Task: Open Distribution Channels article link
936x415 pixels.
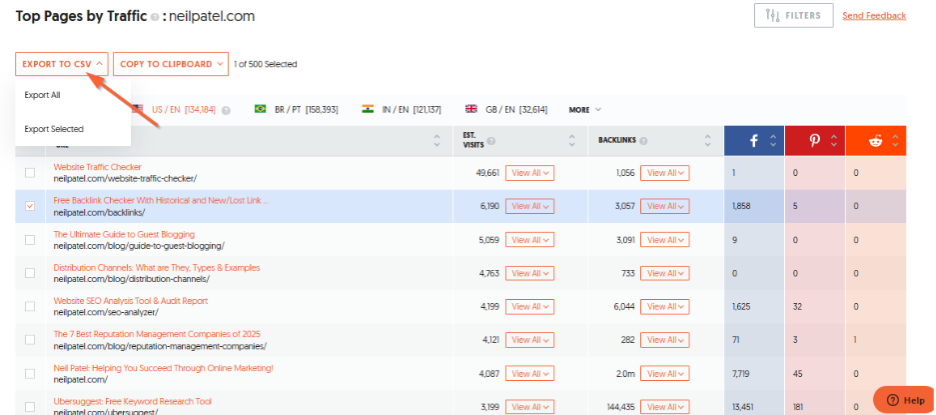Action: [x=157, y=268]
